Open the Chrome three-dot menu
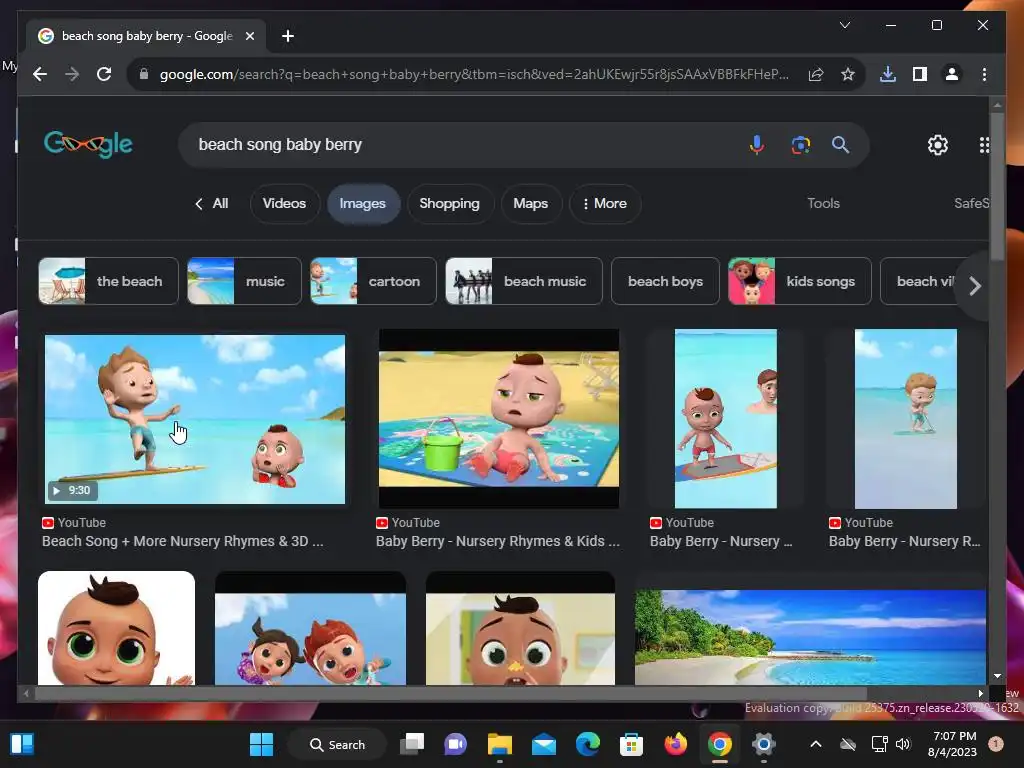Viewport: 1024px width, 768px height. [984, 74]
